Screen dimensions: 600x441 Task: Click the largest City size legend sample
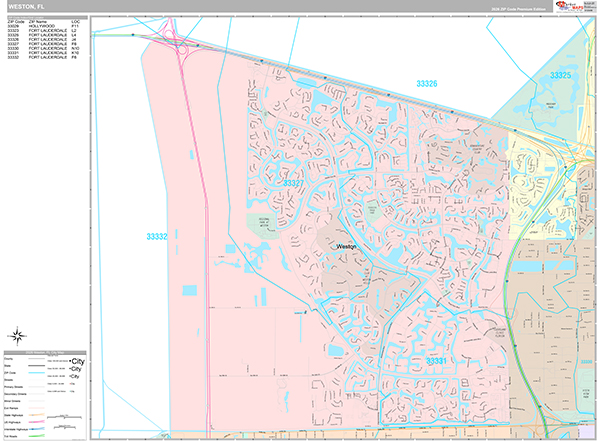point(77,361)
